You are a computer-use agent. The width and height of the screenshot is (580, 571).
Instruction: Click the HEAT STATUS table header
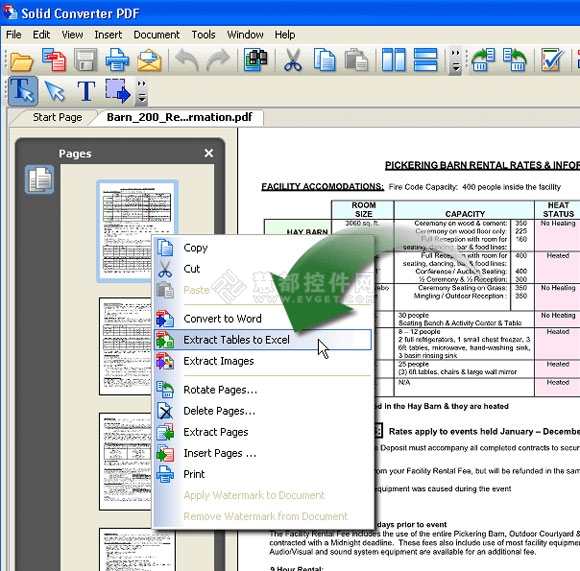558,210
